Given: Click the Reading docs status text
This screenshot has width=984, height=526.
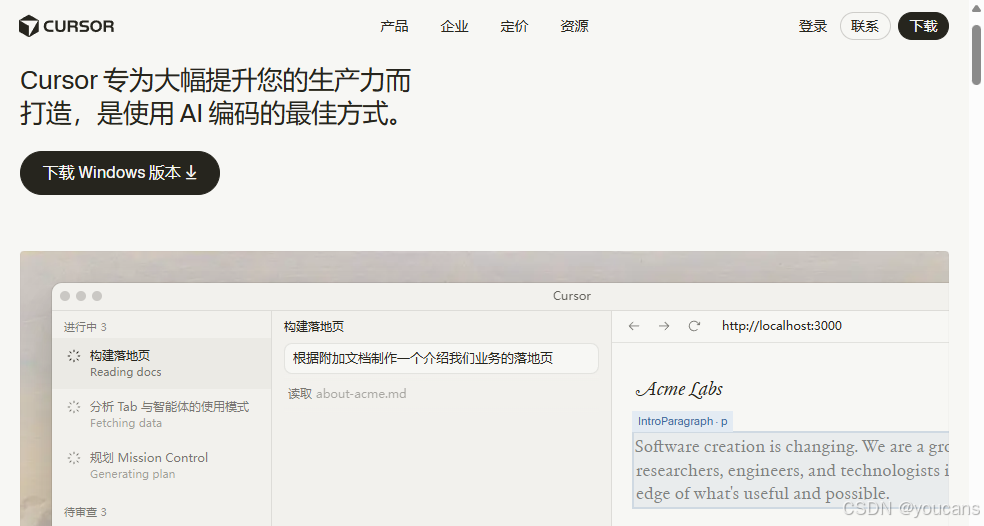Looking at the screenshot, I should [126, 372].
